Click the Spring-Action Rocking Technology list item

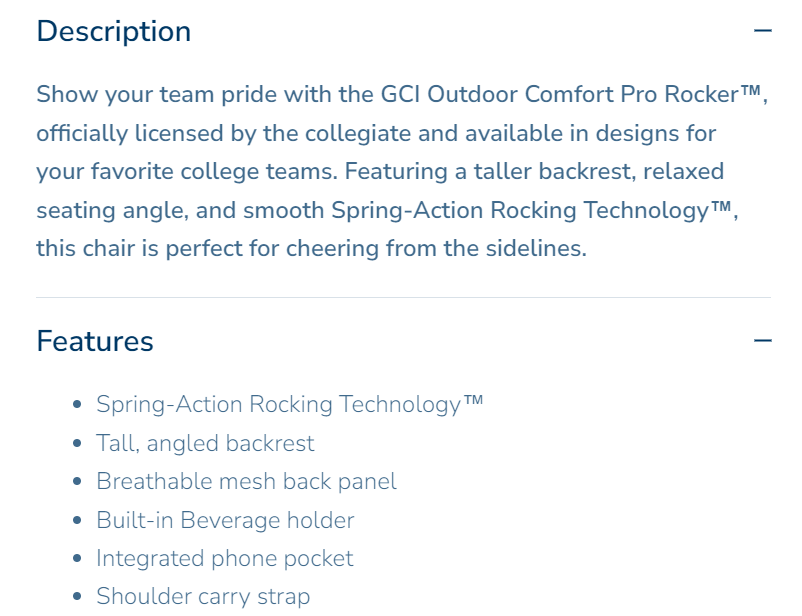pyautogui.click(x=289, y=405)
